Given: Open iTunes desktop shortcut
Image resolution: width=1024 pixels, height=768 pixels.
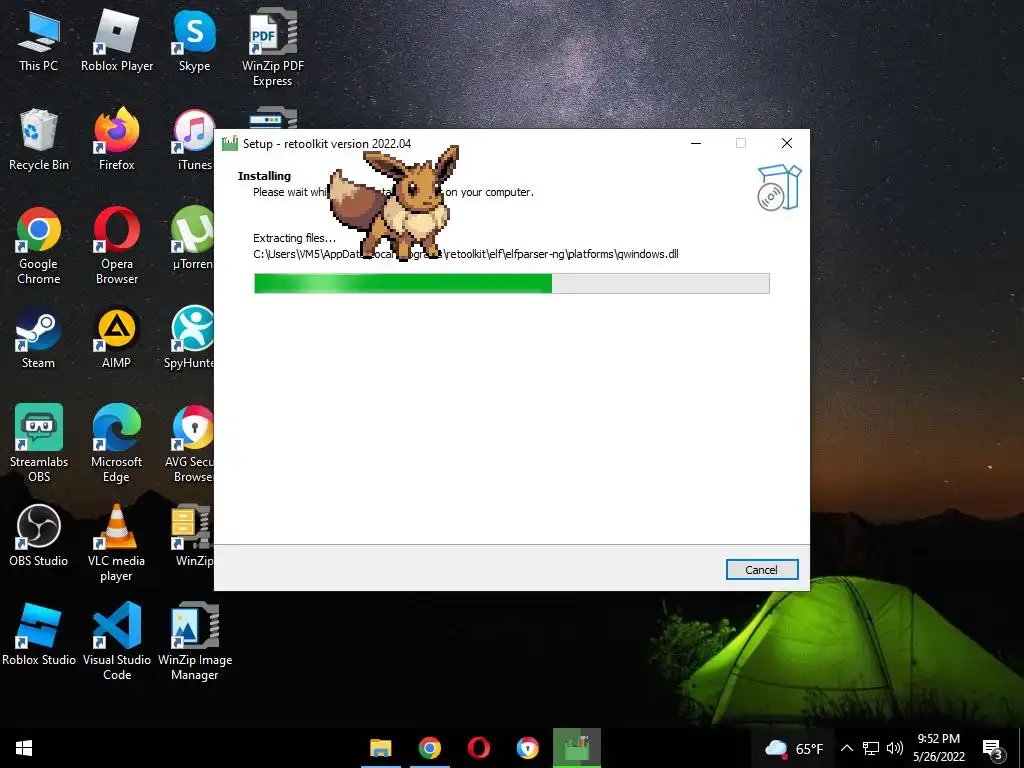Looking at the screenshot, I should click(x=194, y=140).
